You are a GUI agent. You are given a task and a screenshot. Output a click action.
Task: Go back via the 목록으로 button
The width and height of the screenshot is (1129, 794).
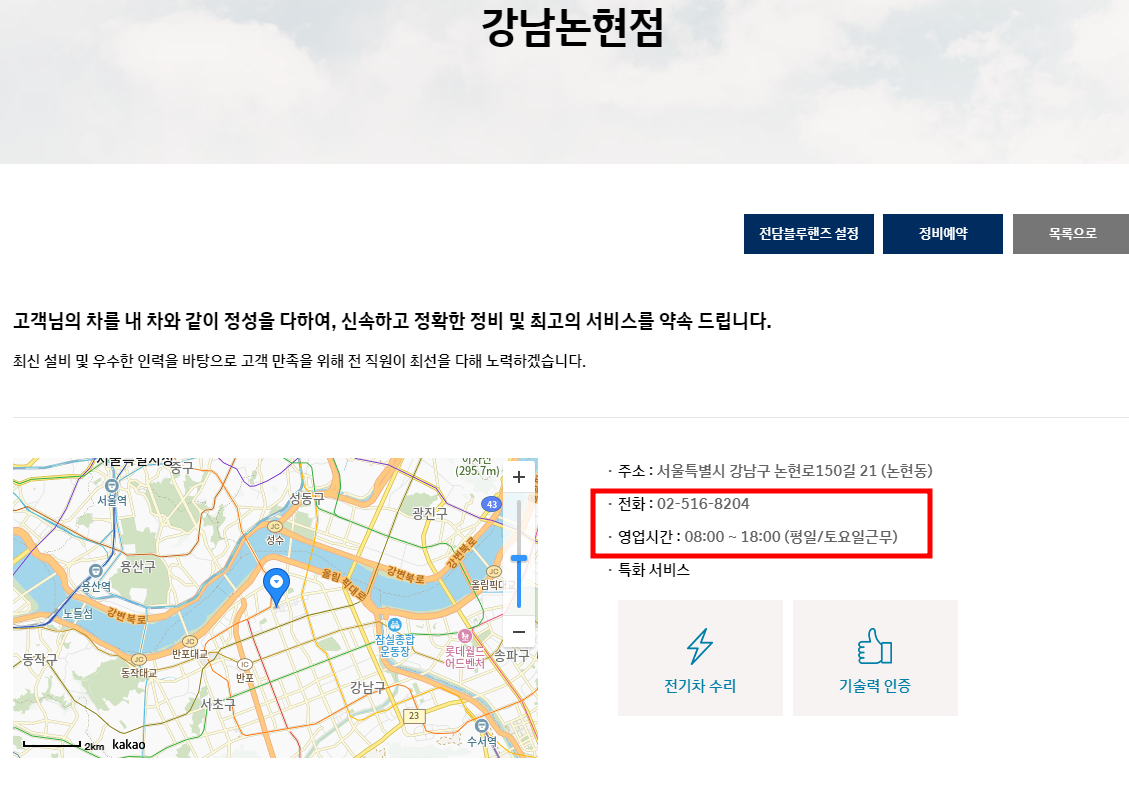click(1071, 233)
